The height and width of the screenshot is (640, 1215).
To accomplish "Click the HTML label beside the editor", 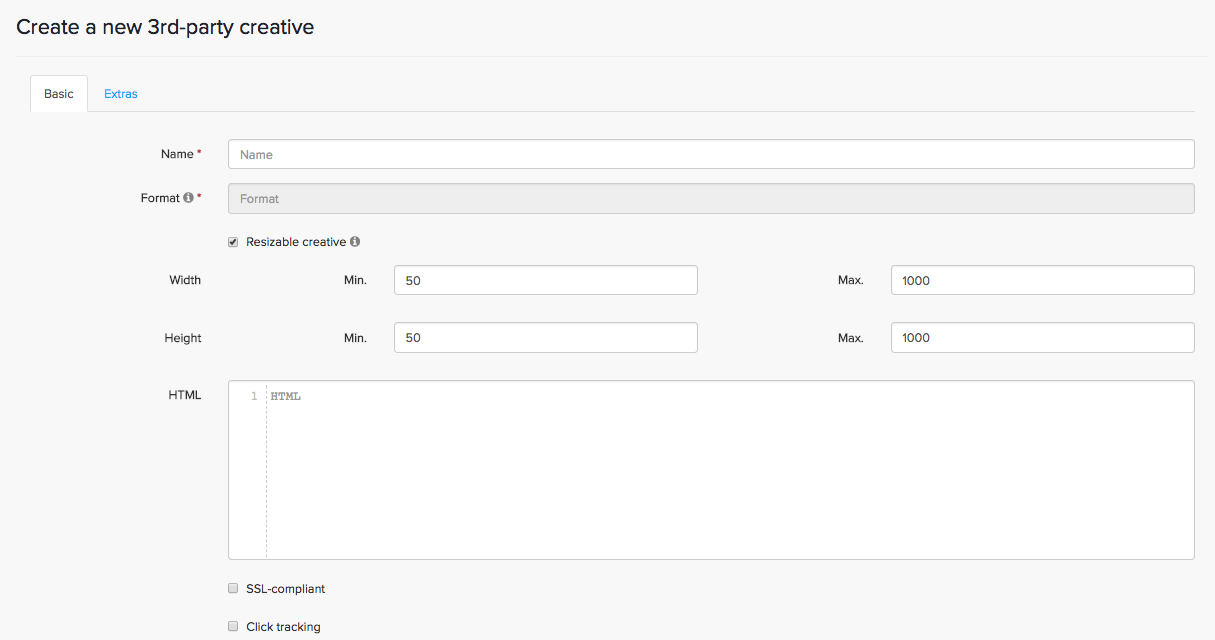I will pyautogui.click(x=184, y=395).
